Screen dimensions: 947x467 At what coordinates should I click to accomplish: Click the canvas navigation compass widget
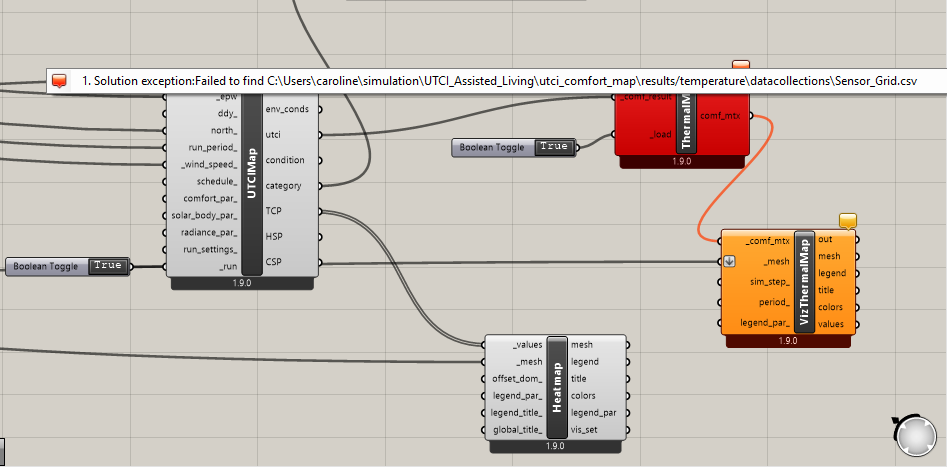(x=917, y=435)
